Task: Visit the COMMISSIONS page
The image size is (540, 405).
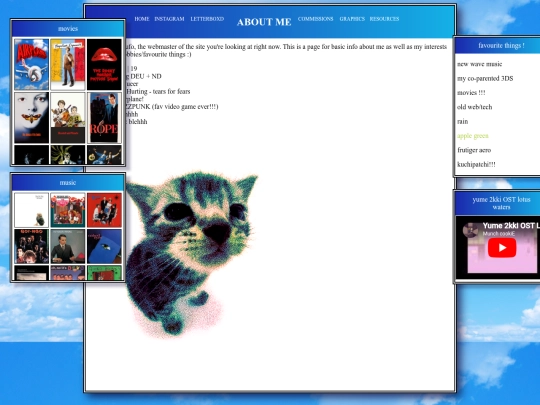Action: [315, 19]
